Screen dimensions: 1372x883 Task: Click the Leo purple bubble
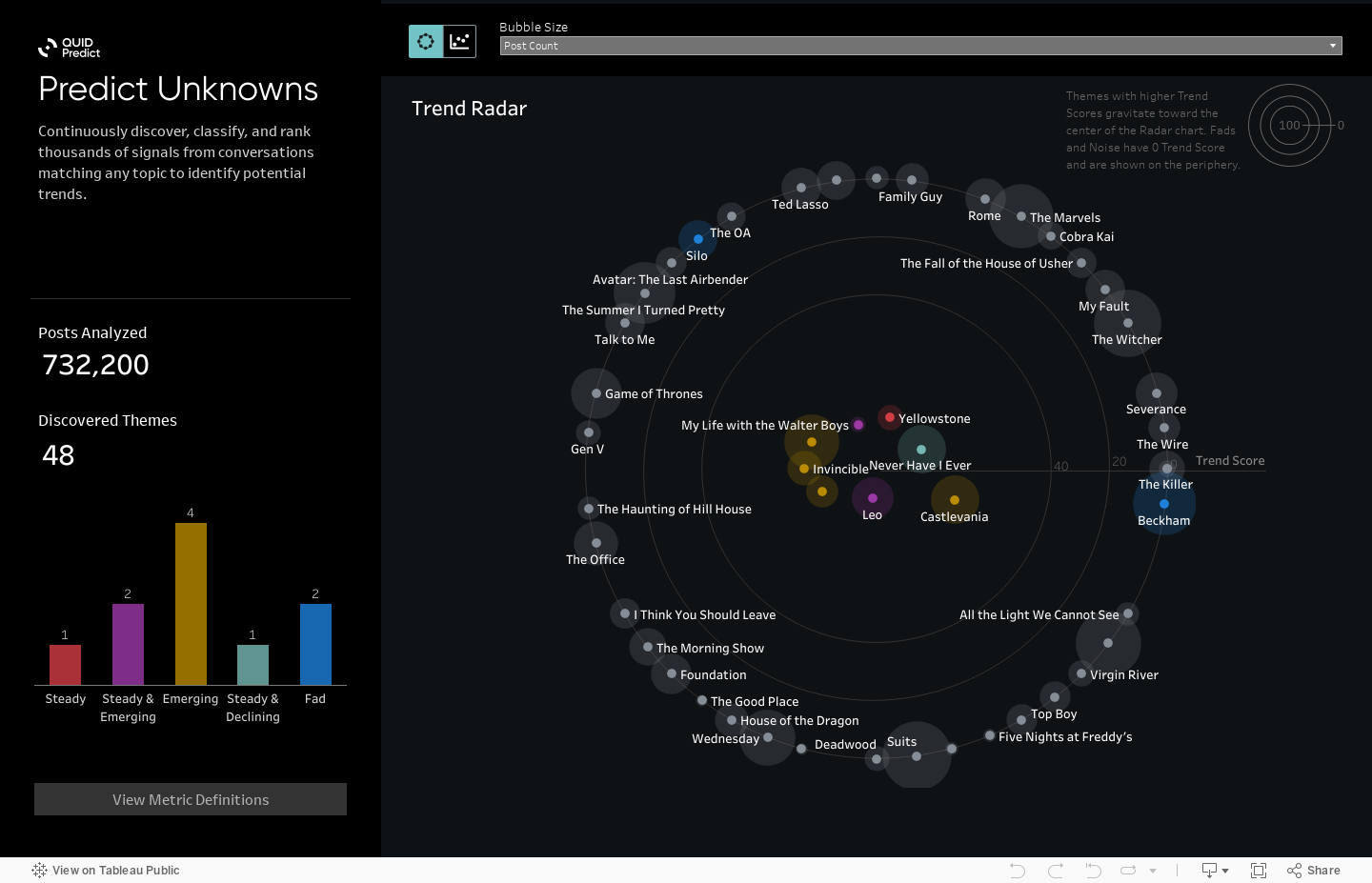tap(873, 498)
